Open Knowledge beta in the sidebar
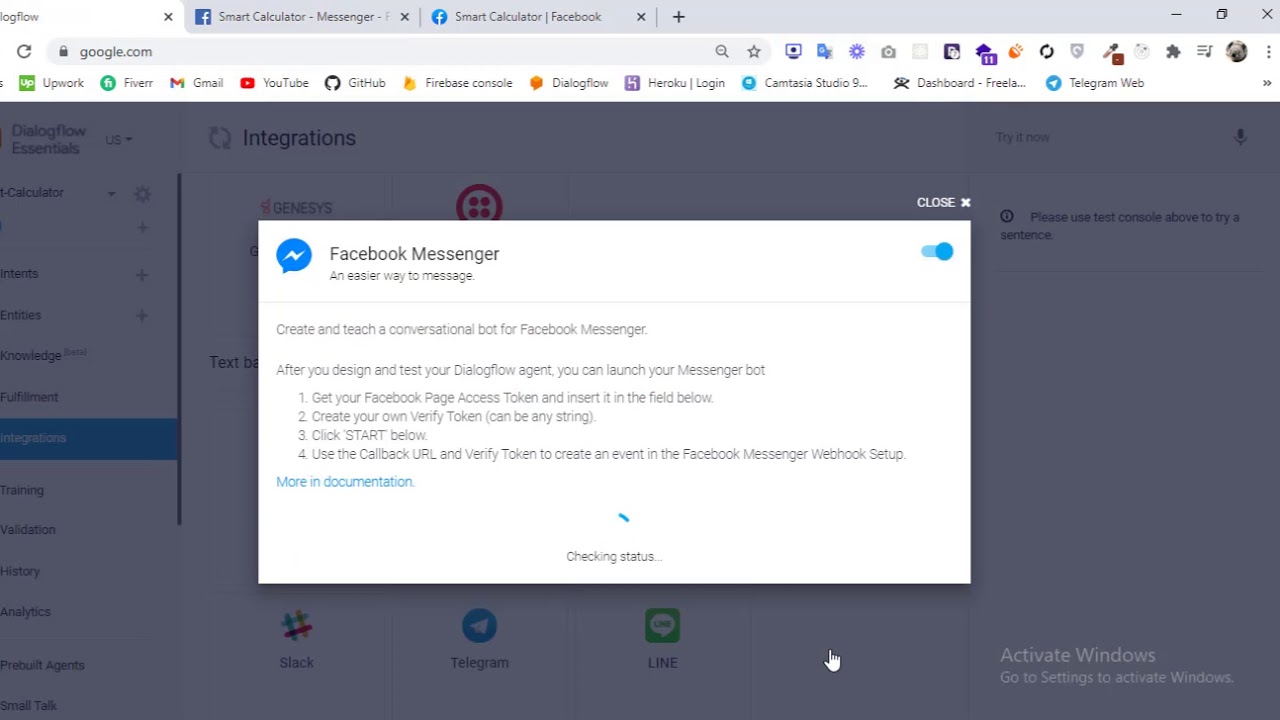Viewport: 1280px width, 720px height. point(43,355)
